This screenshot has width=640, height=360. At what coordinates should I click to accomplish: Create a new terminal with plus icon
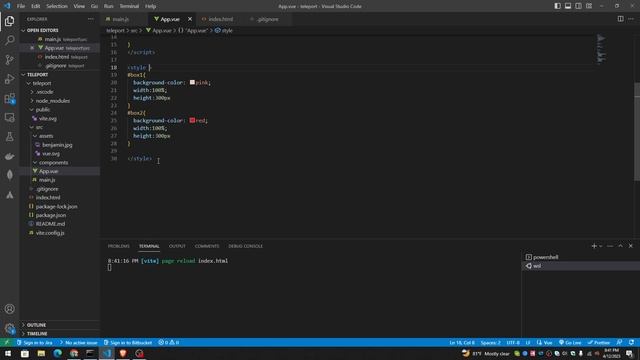pyautogui.click(x=594, y=246)
